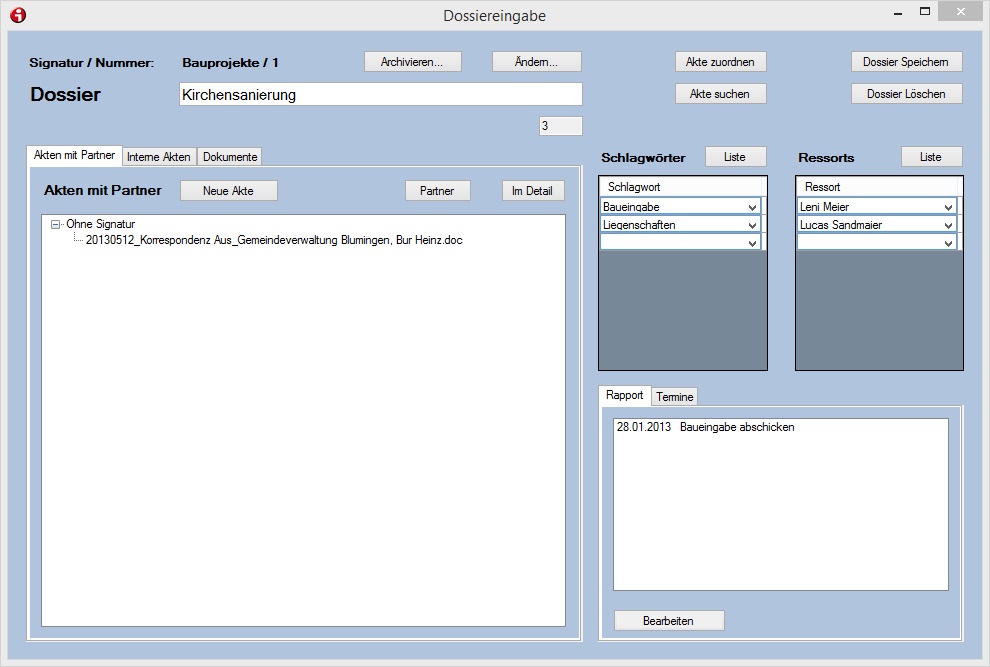The height and width of the screenshot is (667, 990).
Task: Collapse the Ohne Signatur tree node
Action: click(56, 225)
